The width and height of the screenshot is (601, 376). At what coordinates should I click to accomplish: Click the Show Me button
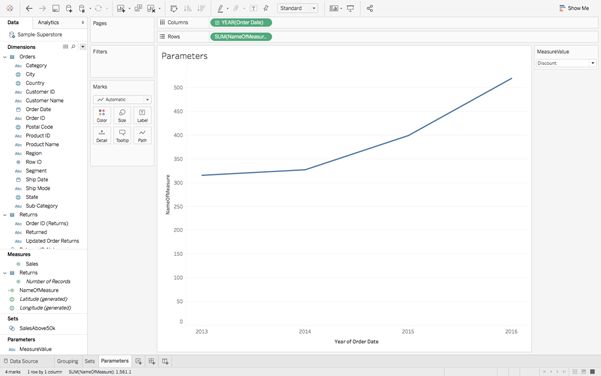(574, 8)
